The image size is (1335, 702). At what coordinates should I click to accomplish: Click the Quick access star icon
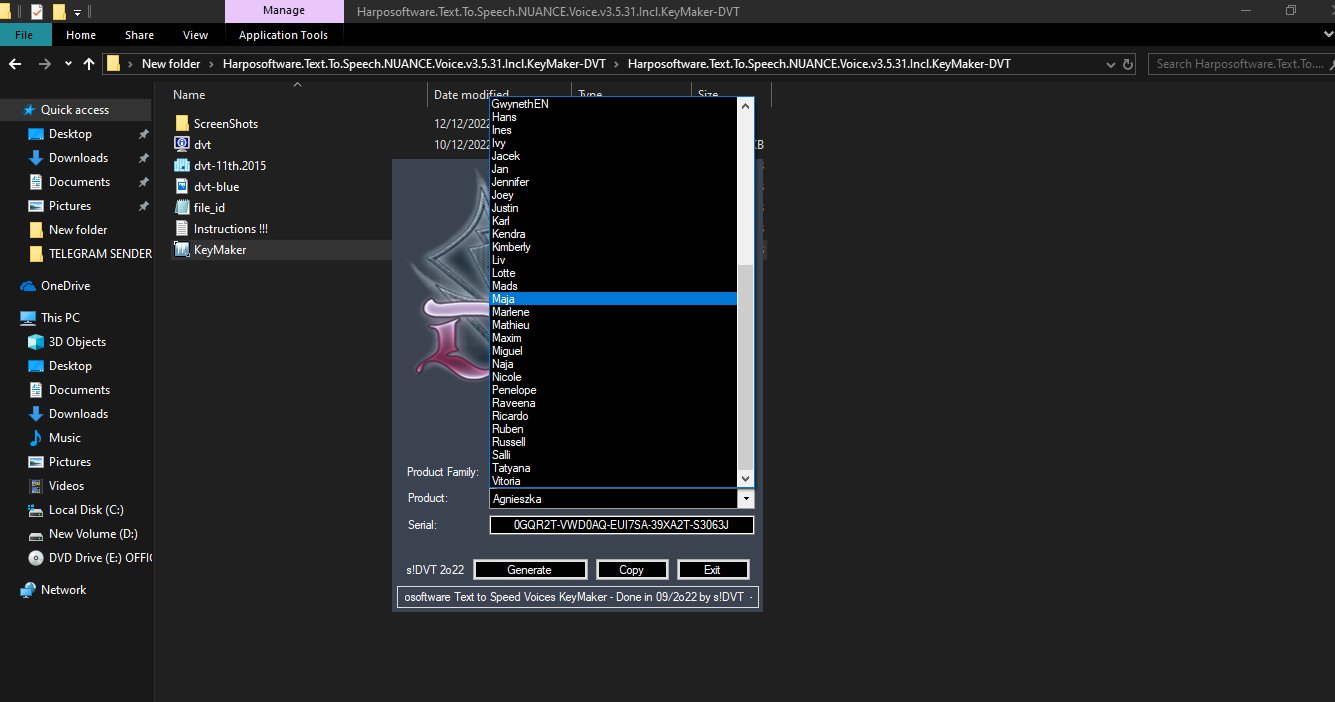point(28,110)
